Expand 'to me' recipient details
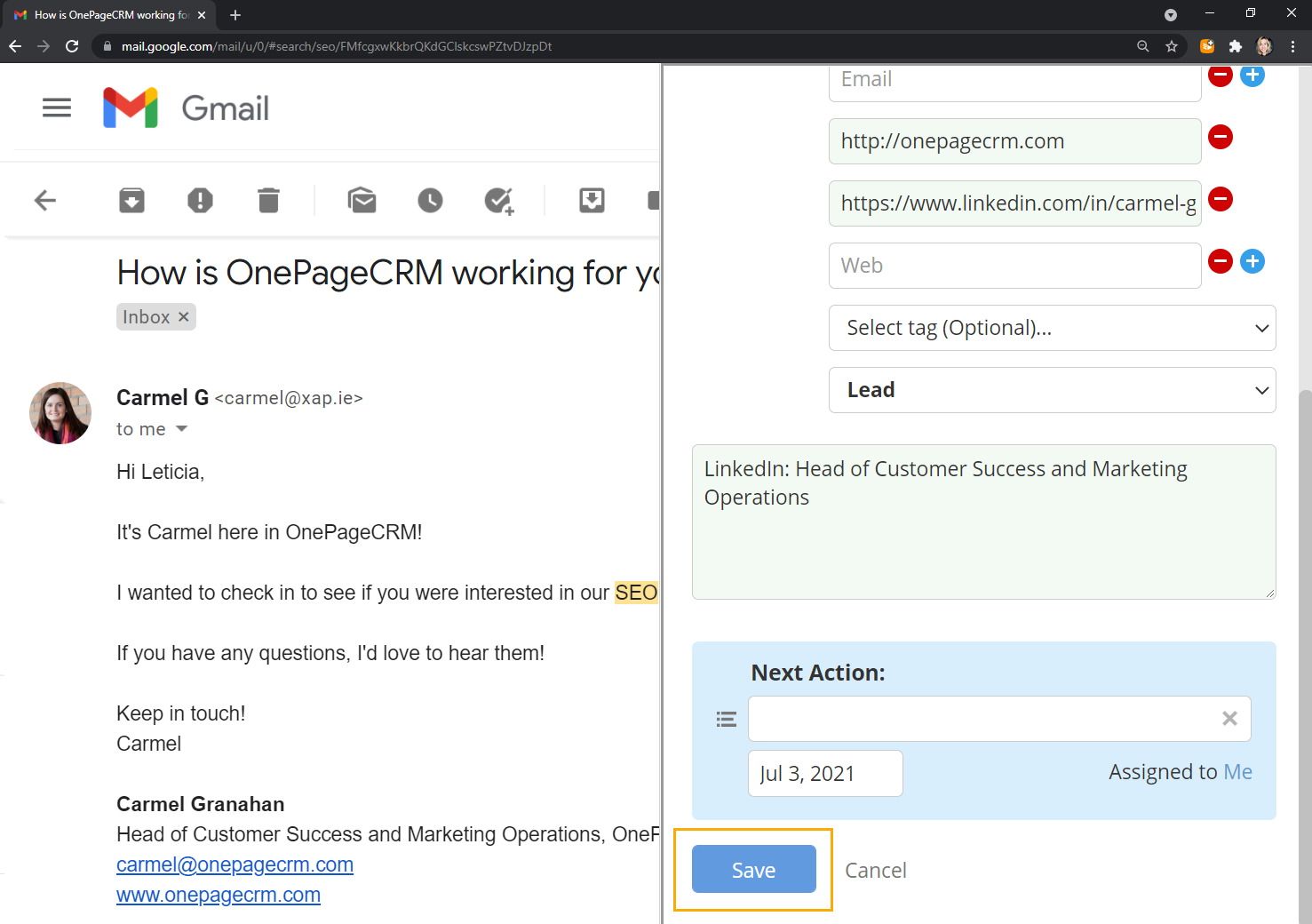The height and width of the screenshot is (924, 1312). [181, 429]
